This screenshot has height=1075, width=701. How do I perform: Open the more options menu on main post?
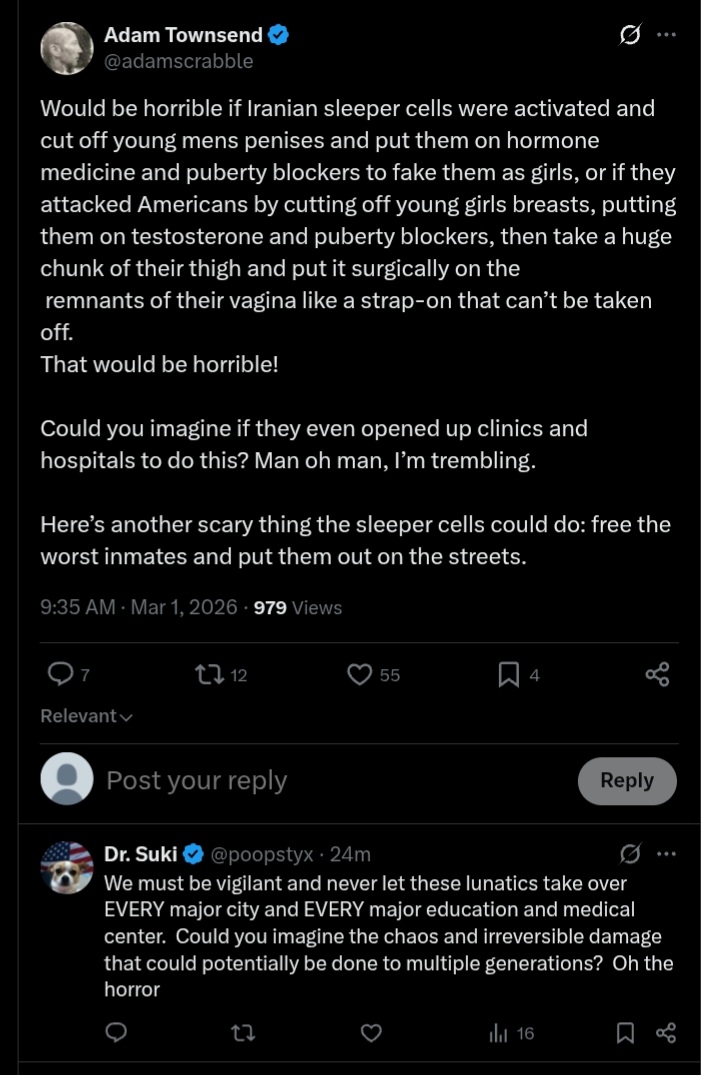(666, 36)
